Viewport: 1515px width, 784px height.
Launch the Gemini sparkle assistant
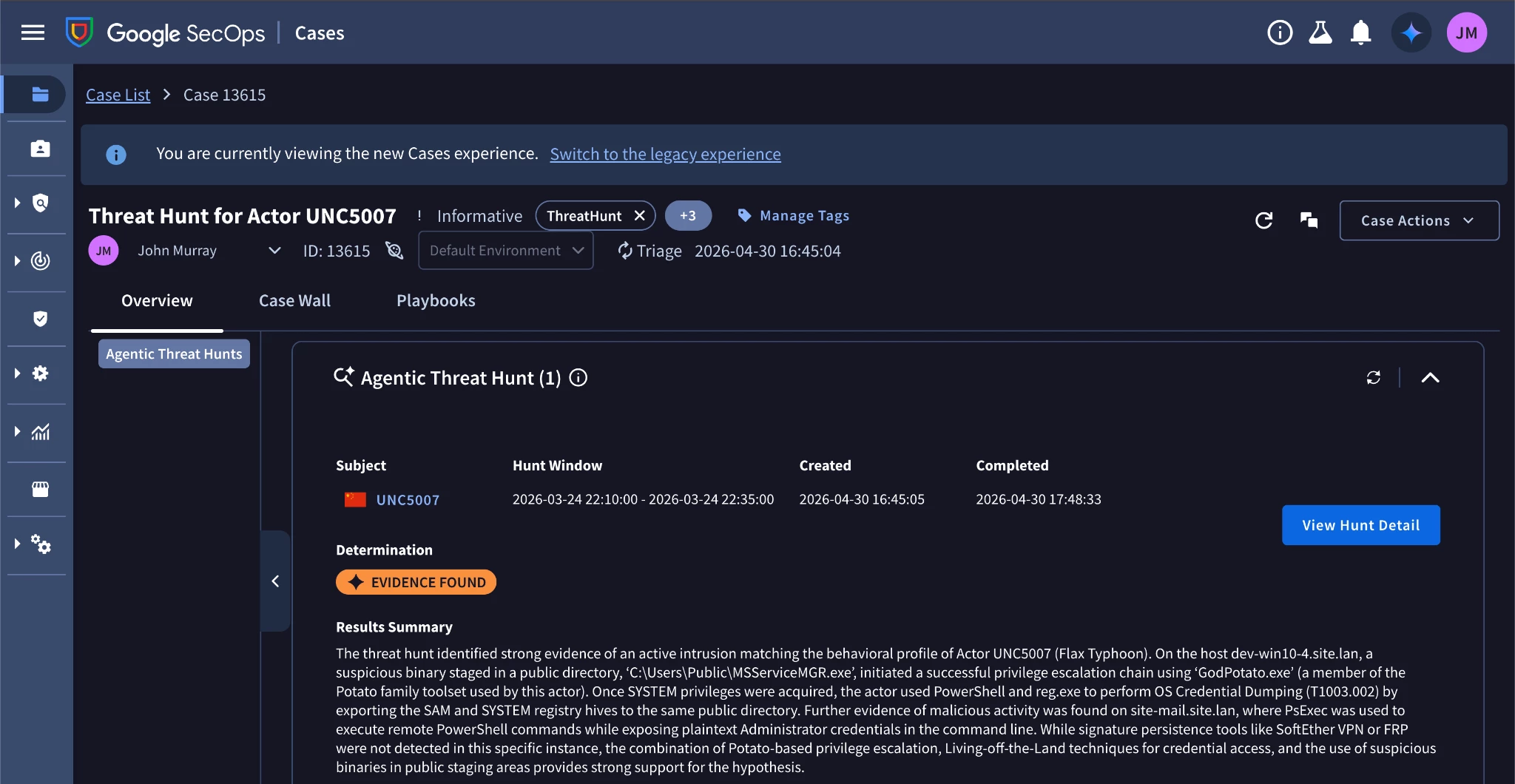click(1411, 33)
